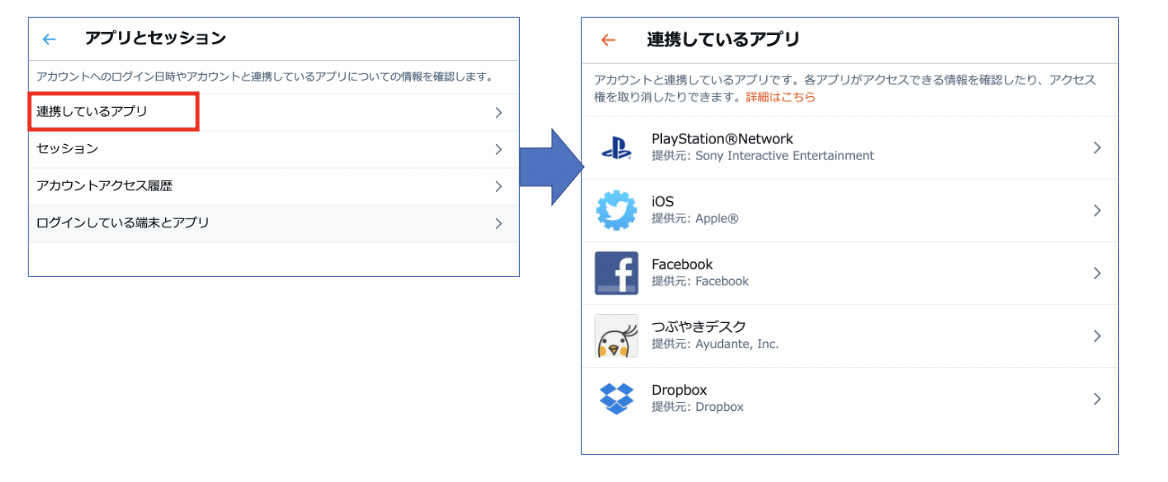Screen dimensions: 1168x482
Task: Go back using blue arrow in アプリとセッション panel
Action: point(49,39)
